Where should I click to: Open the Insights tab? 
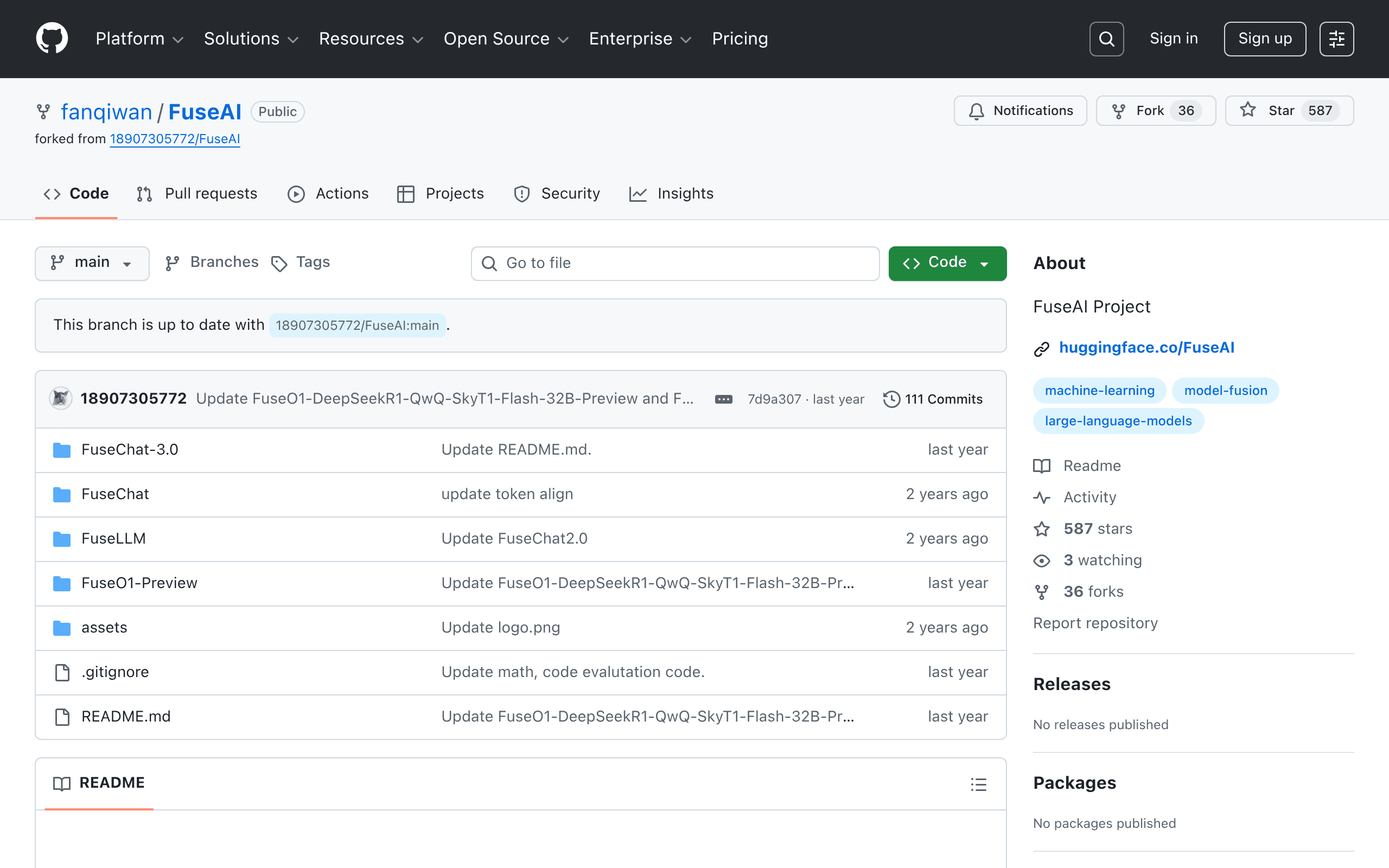pos(672,194)
